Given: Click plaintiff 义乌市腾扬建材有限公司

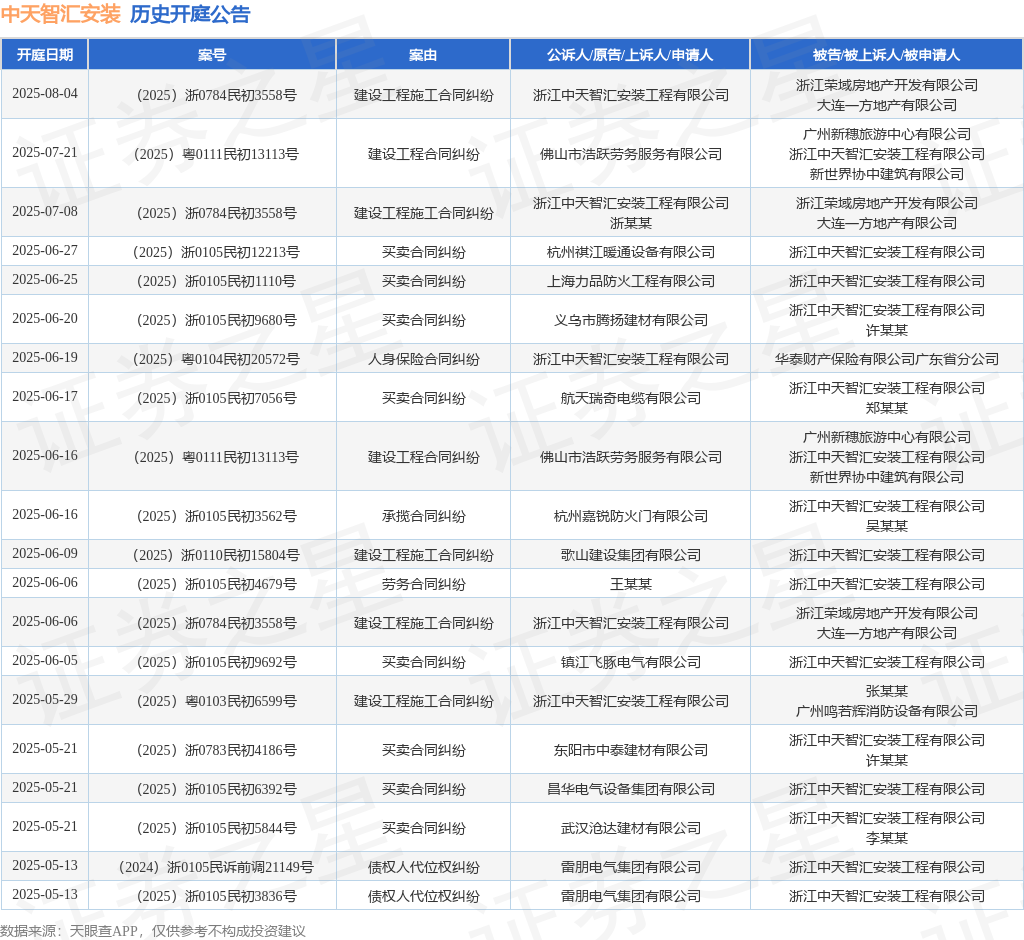Looking at the screenshot, I should pyautogui.click(x=630, y=320).
